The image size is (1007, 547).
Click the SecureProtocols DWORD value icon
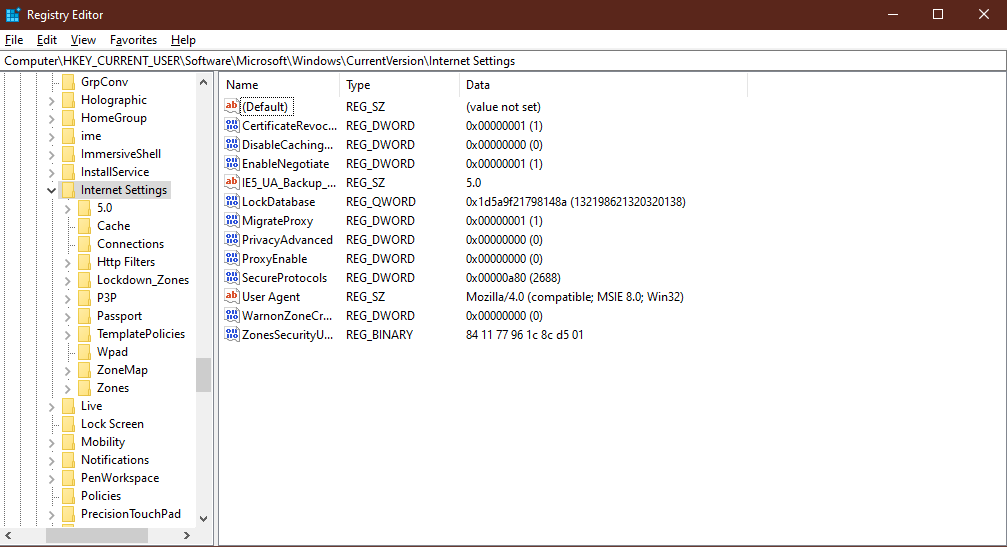click(231, 277)
